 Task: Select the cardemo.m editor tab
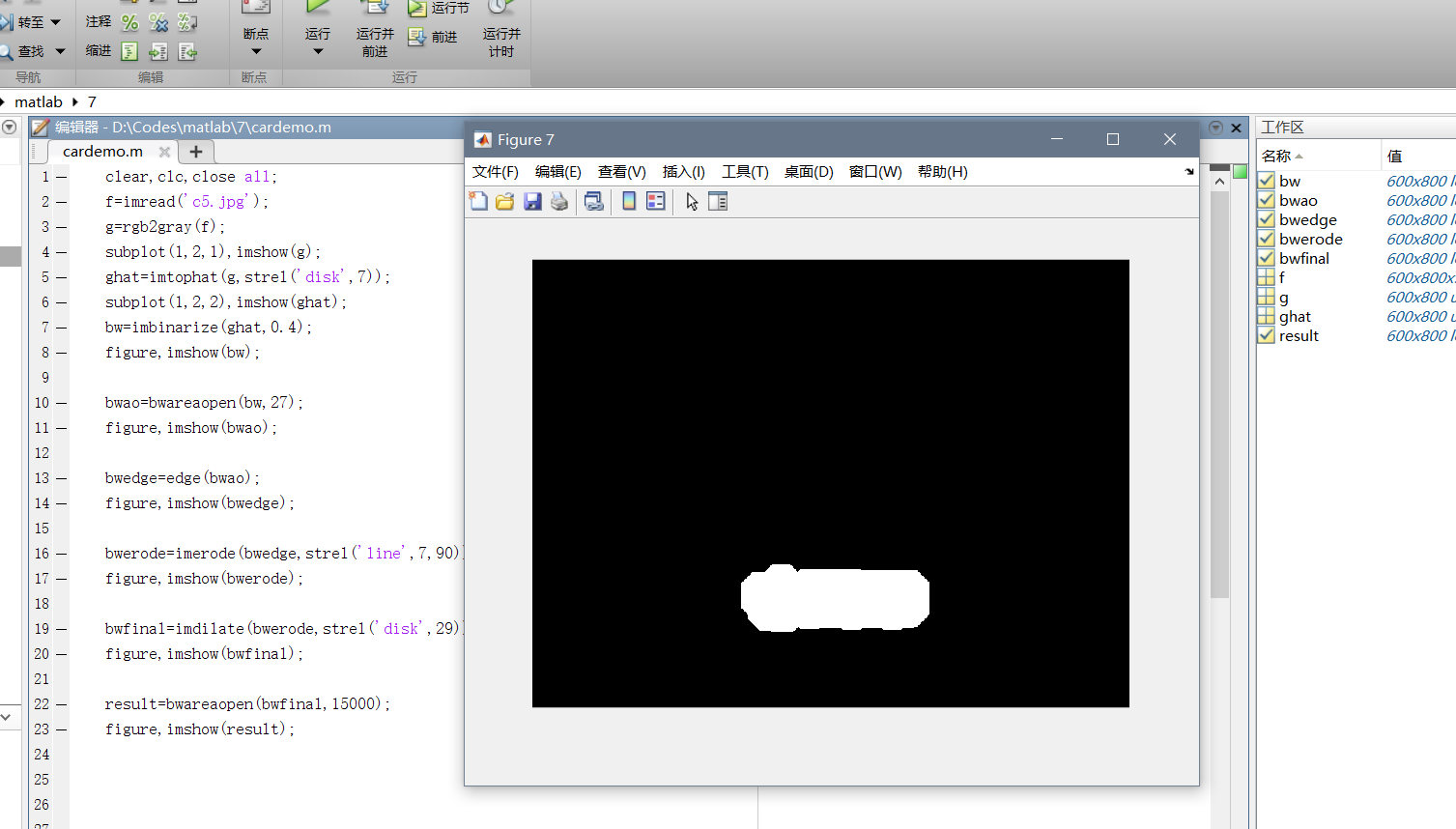102,152
